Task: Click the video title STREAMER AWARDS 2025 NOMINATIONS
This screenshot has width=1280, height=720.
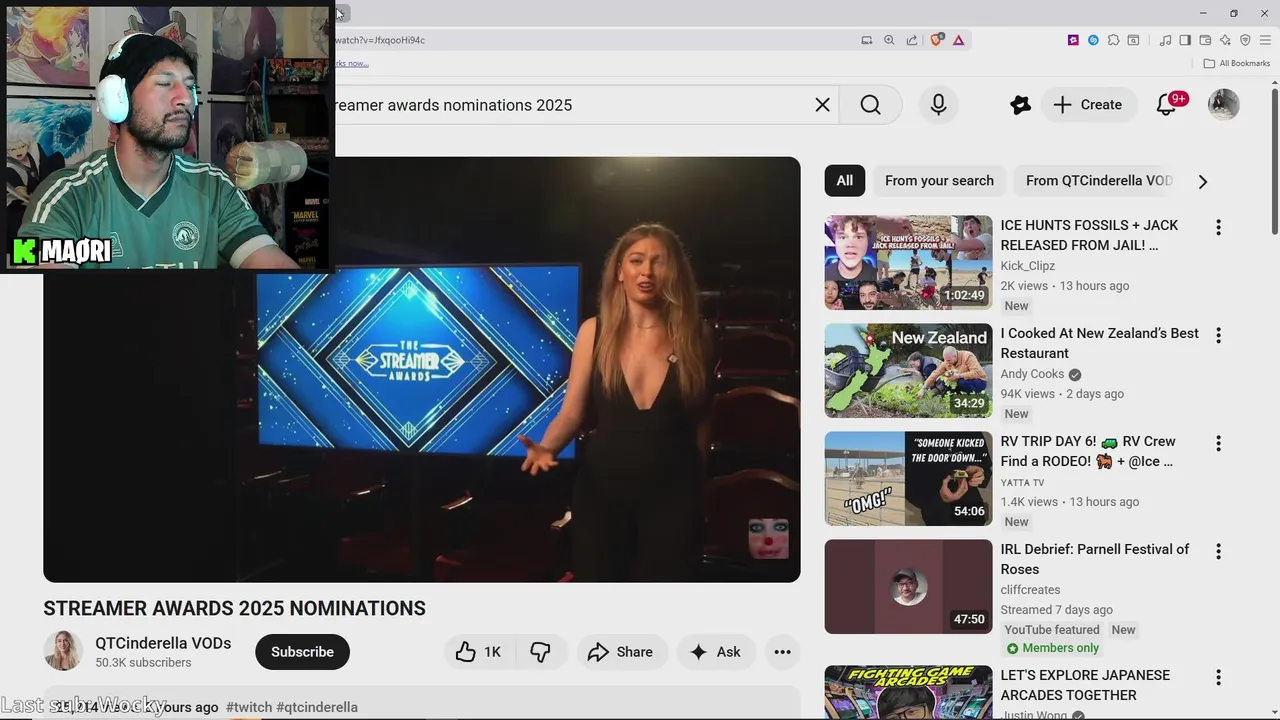Action: (234, 608)
